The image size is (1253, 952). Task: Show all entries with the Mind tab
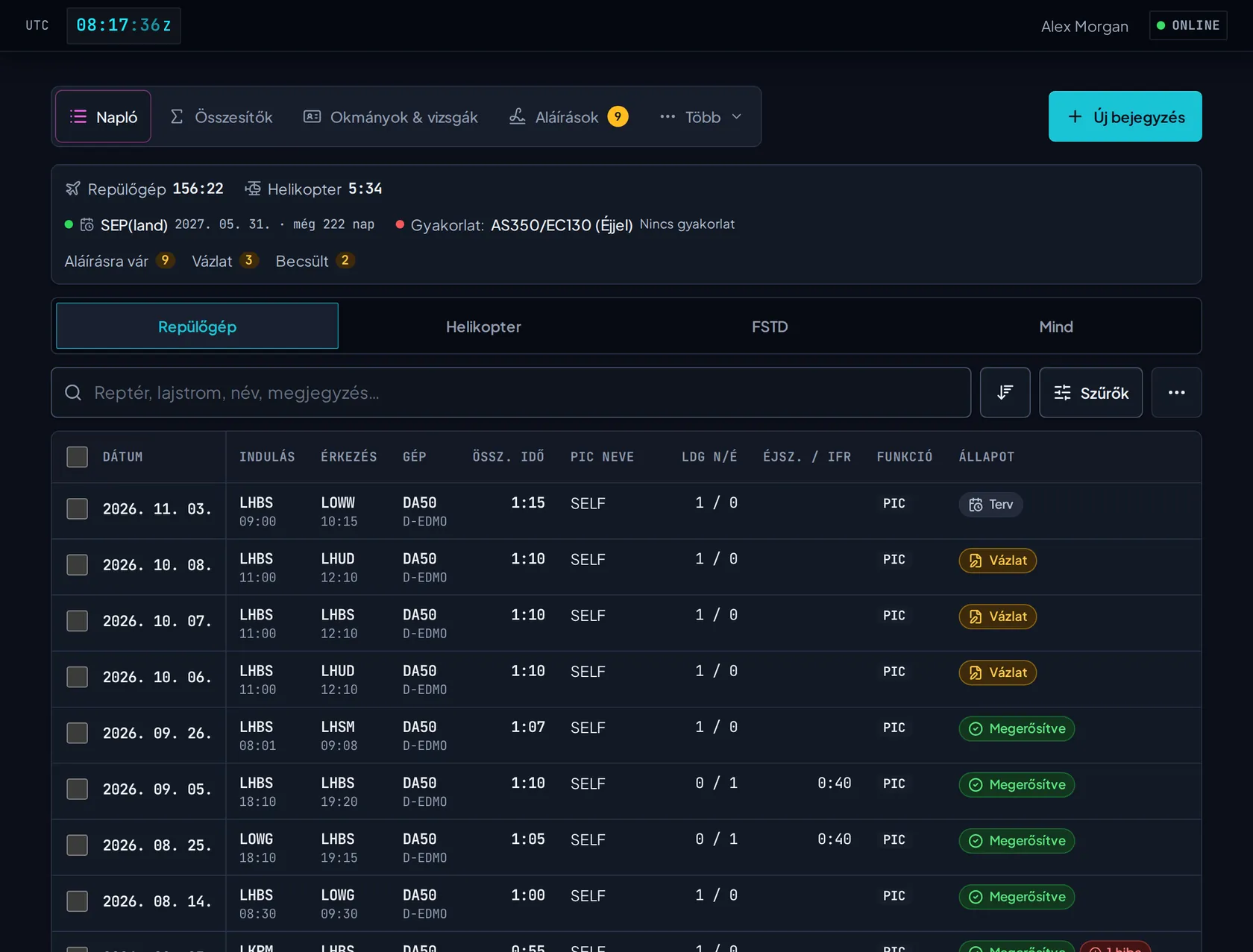[x=1056, y=326]
